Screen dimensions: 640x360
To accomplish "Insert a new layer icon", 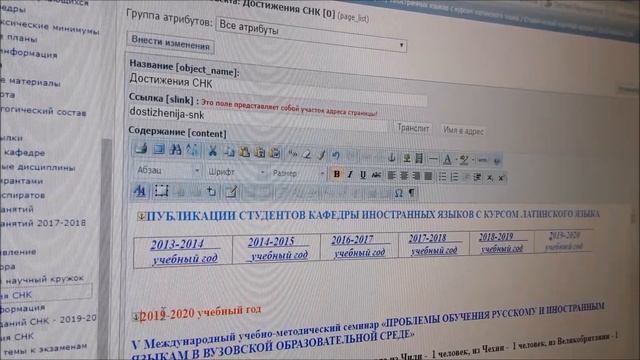I will click(211, 191).
